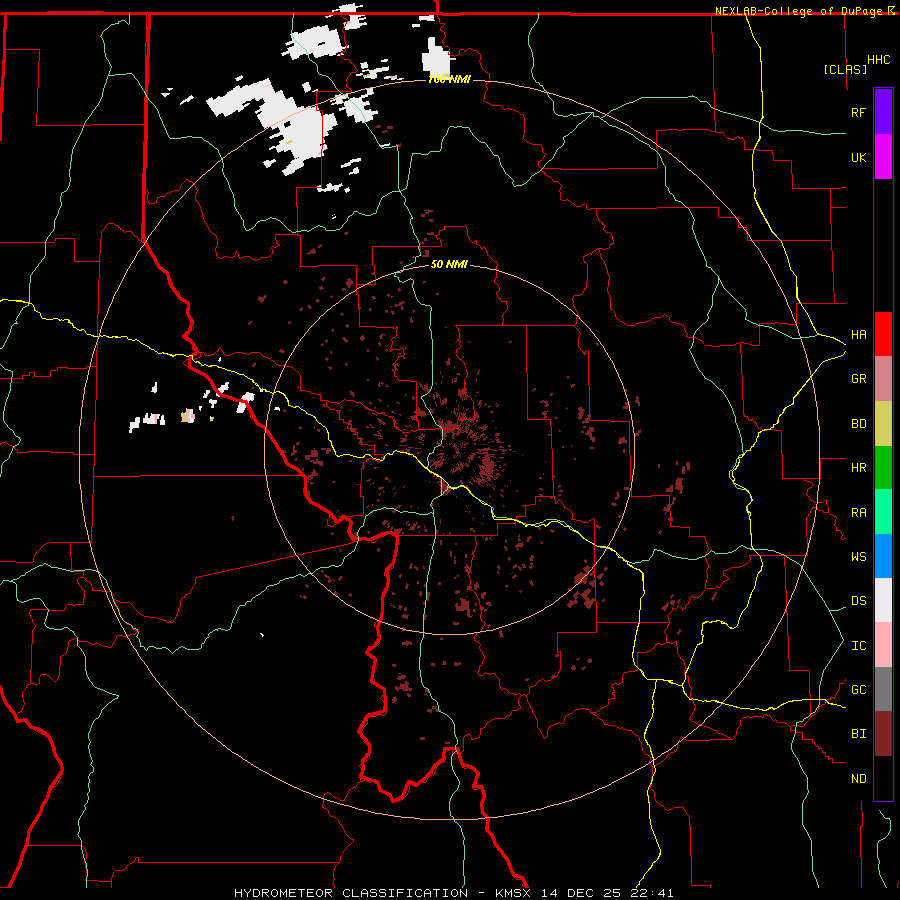Click the GC legend label
The image size is (900, 900).
tap(858, 690)
